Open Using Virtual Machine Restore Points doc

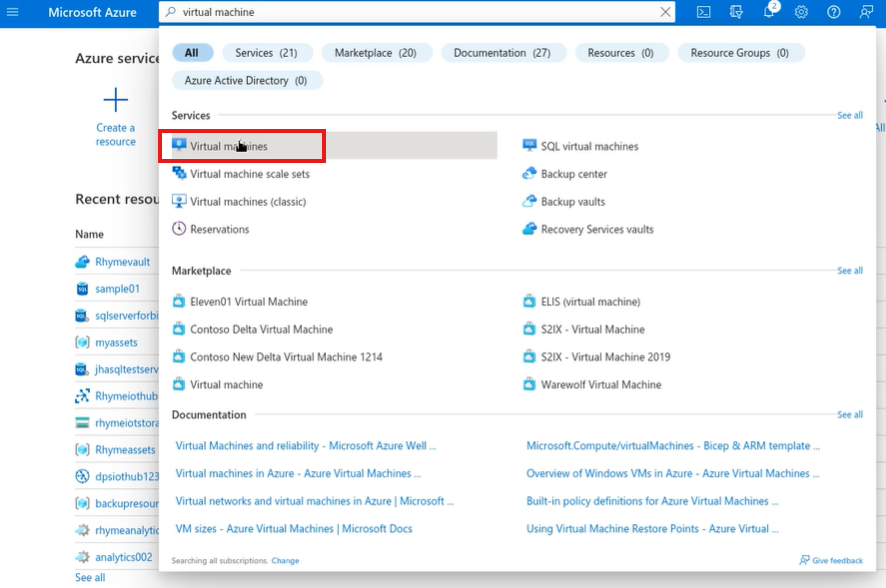(x=652, y=529)
